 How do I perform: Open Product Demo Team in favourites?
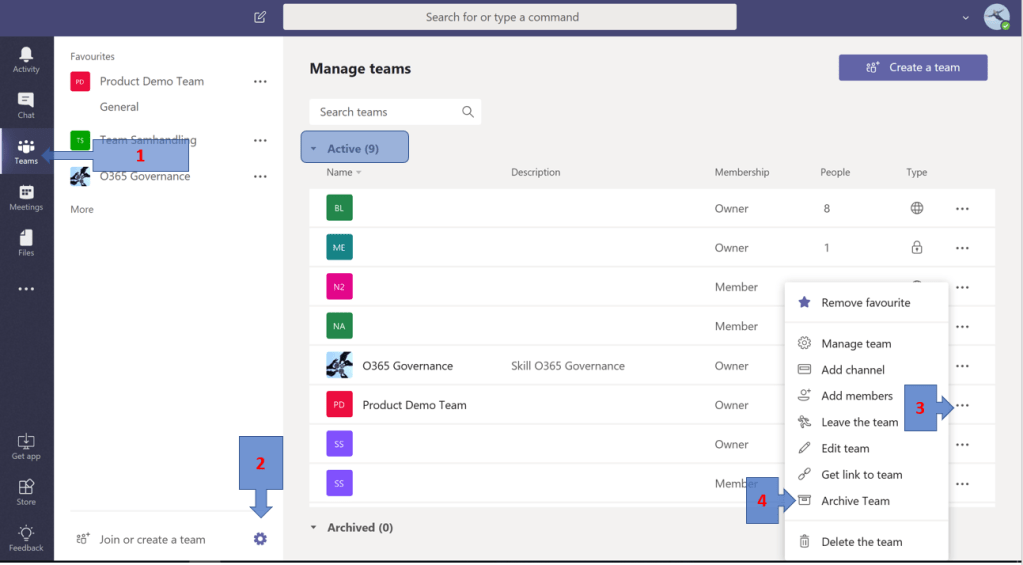coord(152,82)
